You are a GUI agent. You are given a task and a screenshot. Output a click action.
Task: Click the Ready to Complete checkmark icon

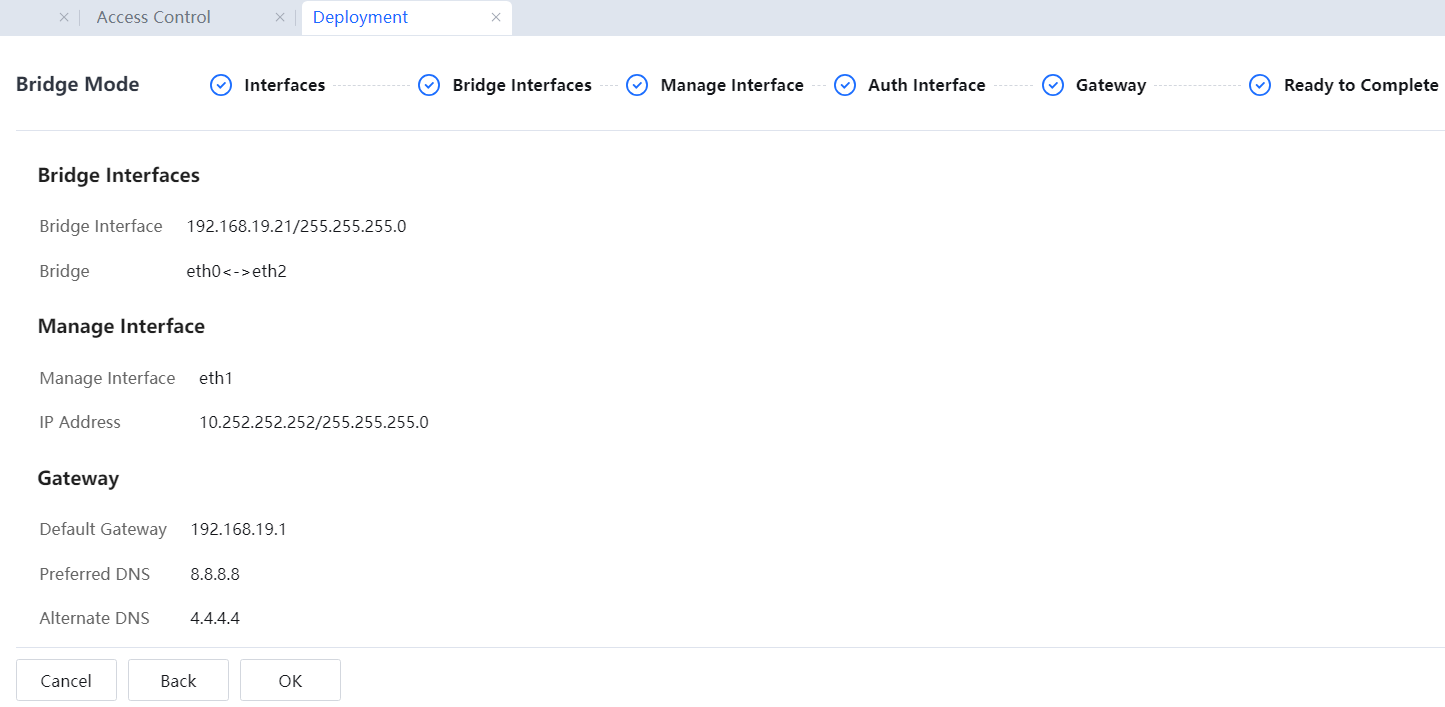[1260, 86]
